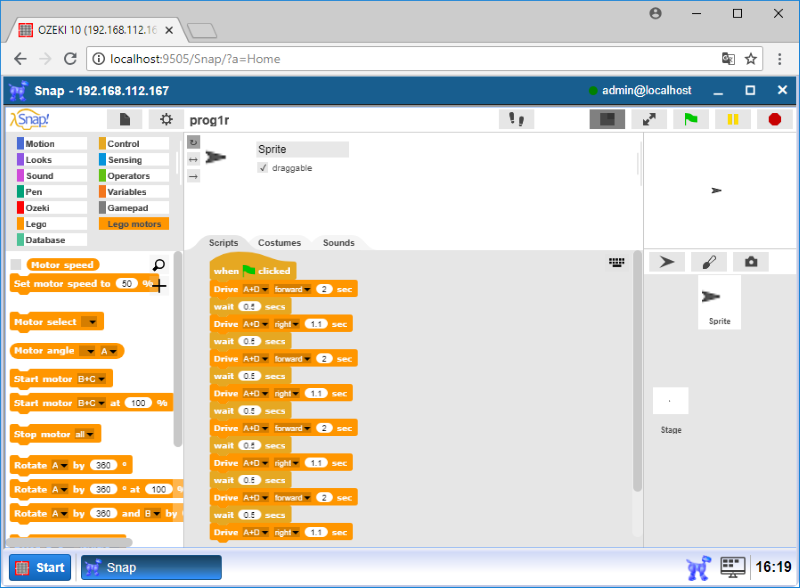
Task: Pause all scripts with the yellow button
Action: coord(733,119)
